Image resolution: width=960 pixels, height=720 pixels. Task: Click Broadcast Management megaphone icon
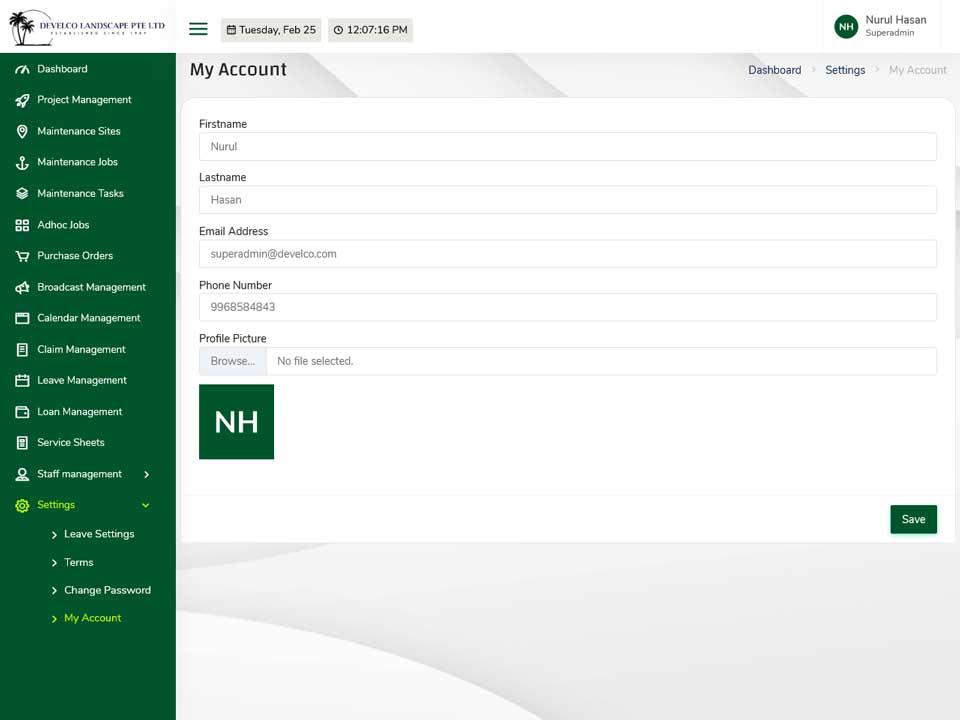point(22,287)
